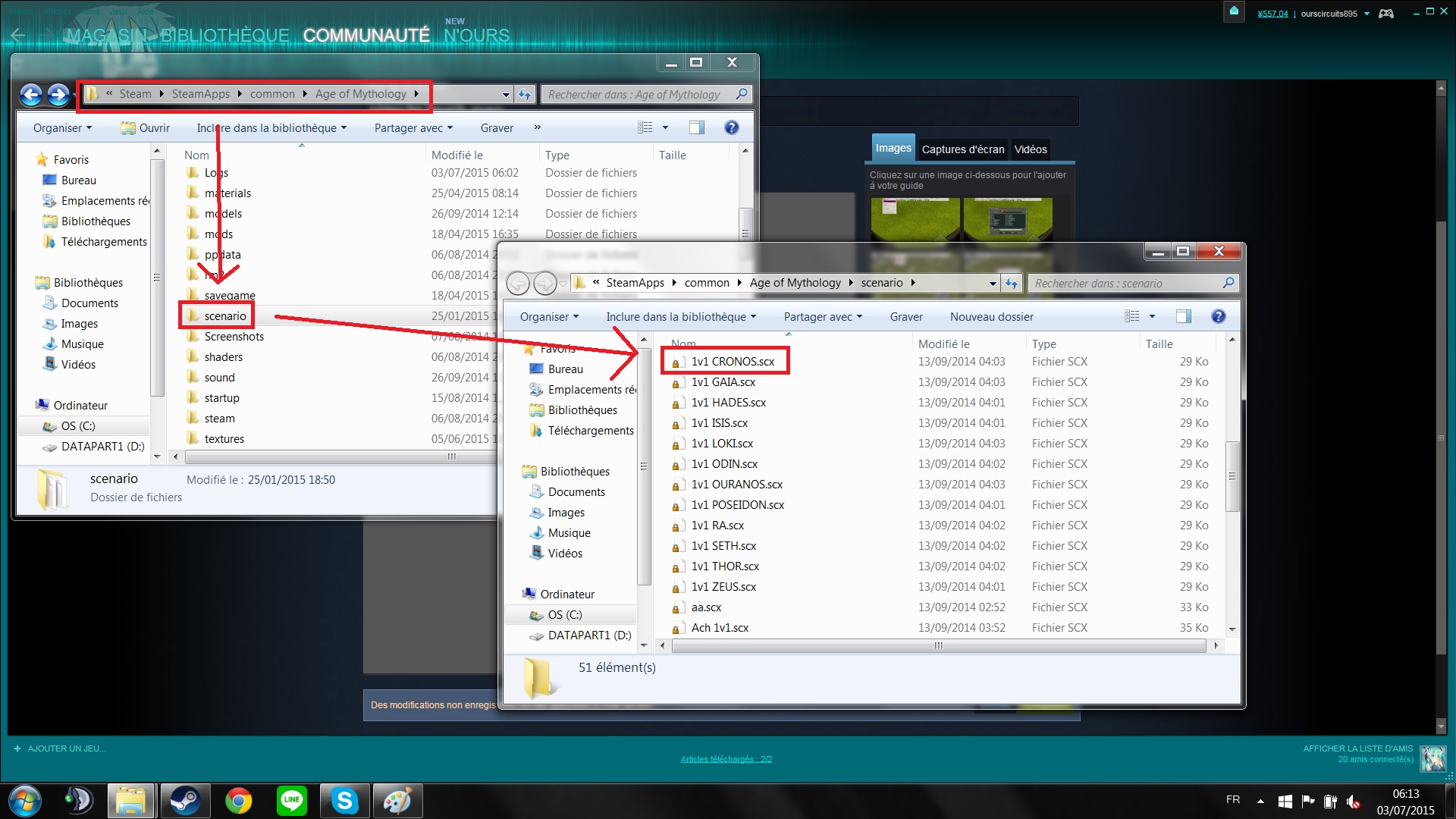Open the LINE app from the taskbar
This screenshot has height=819, width=1456.
[291, 800]
